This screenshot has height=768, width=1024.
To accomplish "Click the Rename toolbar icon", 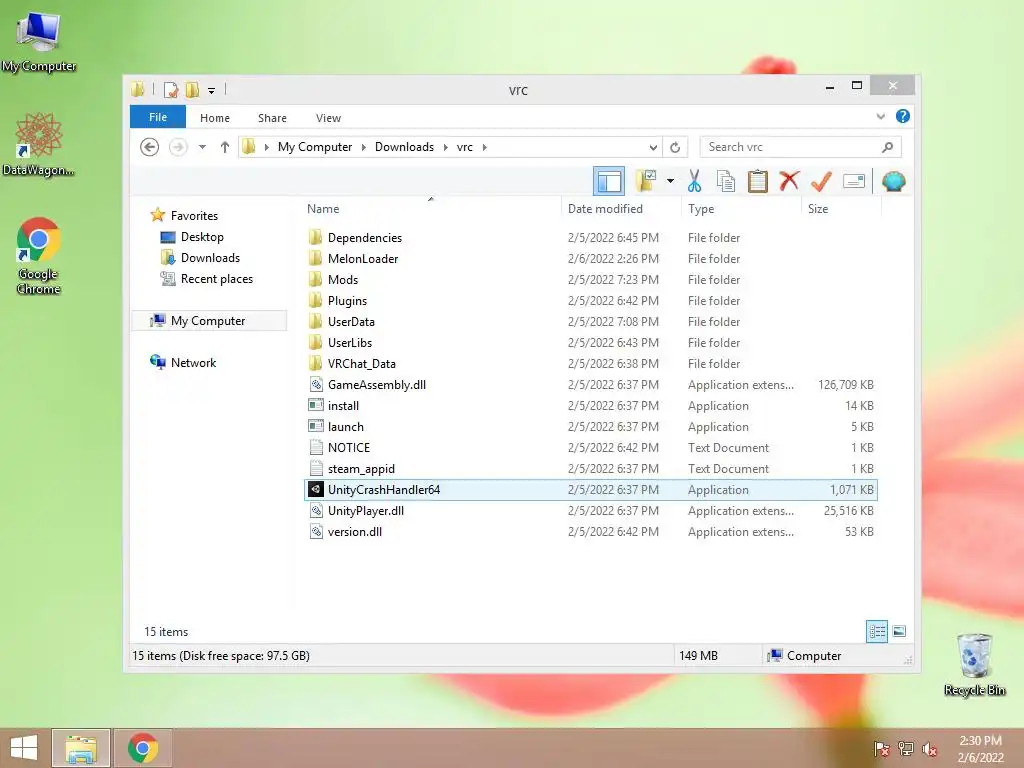I will point(854,181).
